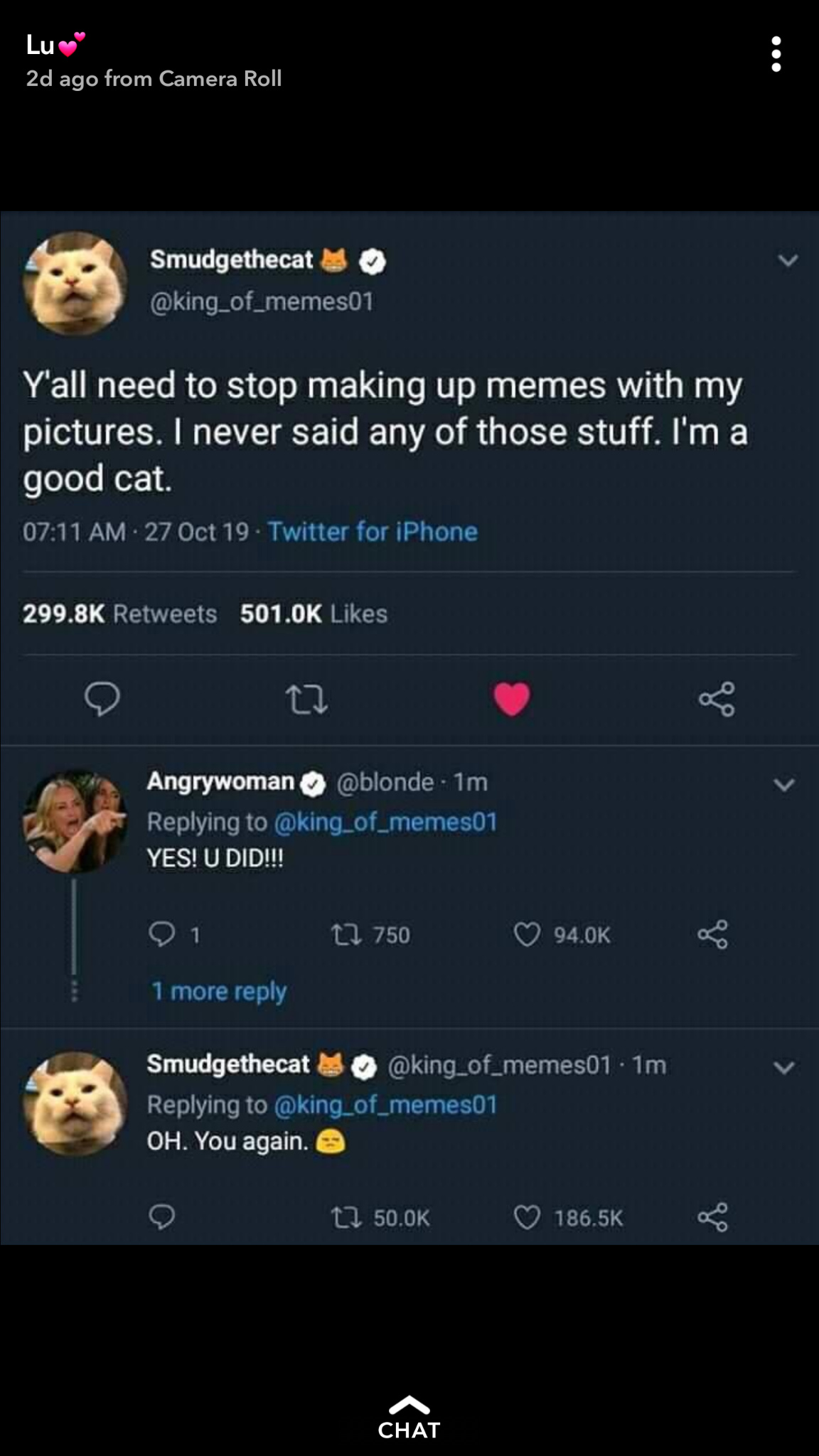
Task: Share the main Smudgethecat tweet
Action: click(716, 699)
